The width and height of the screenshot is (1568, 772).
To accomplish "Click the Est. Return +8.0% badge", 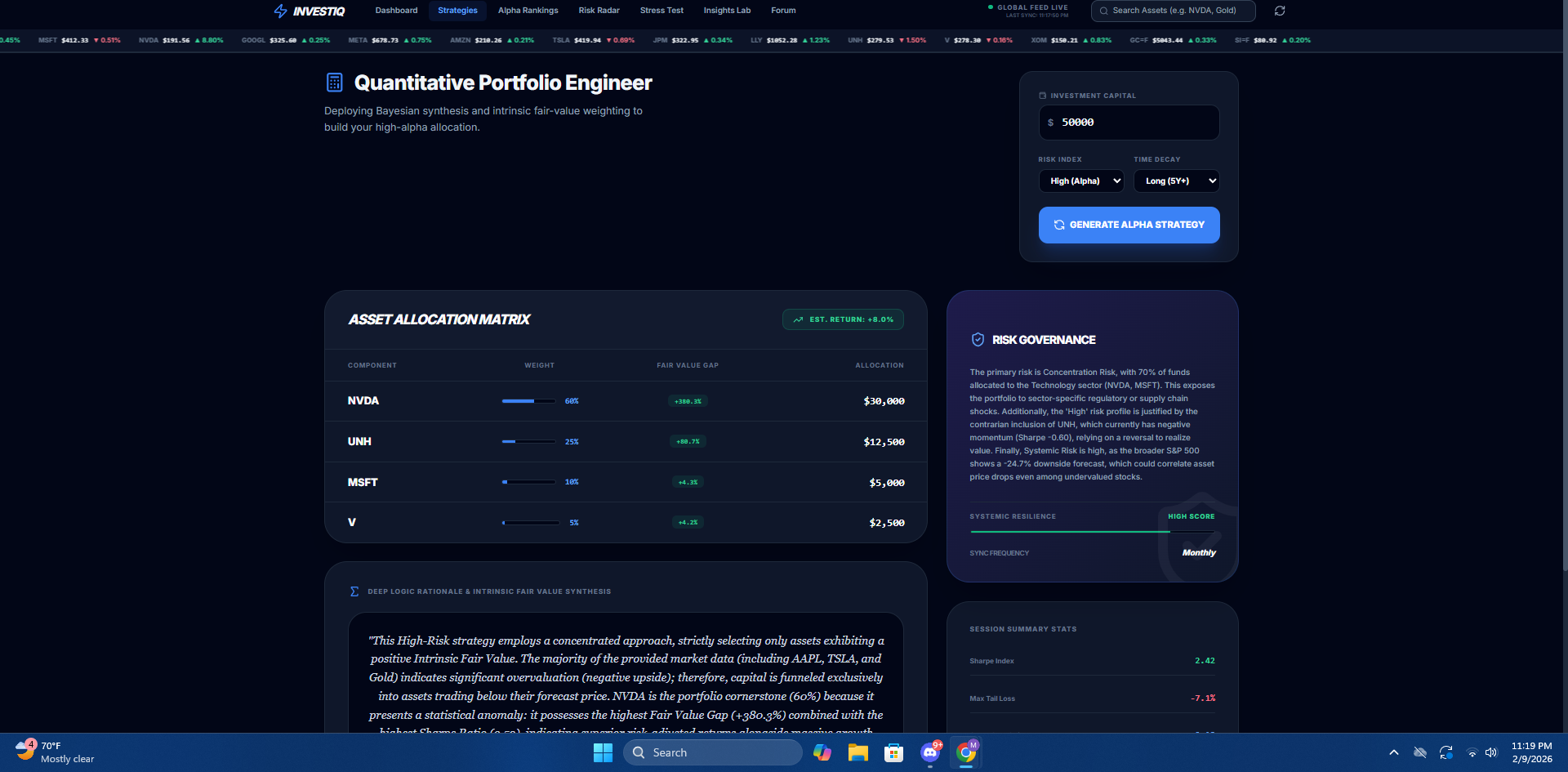I will point(843,319).
